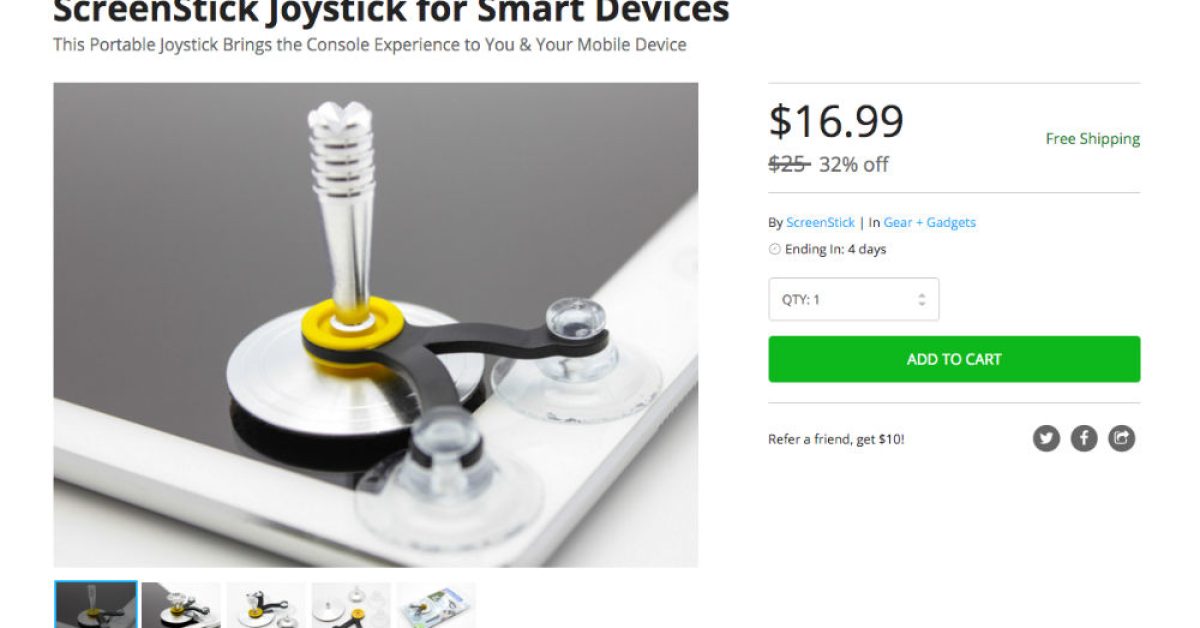This screenshot has height=628, width=1200.
Task: Open the ScreenStick vendor link
Action: pos(820,223)
